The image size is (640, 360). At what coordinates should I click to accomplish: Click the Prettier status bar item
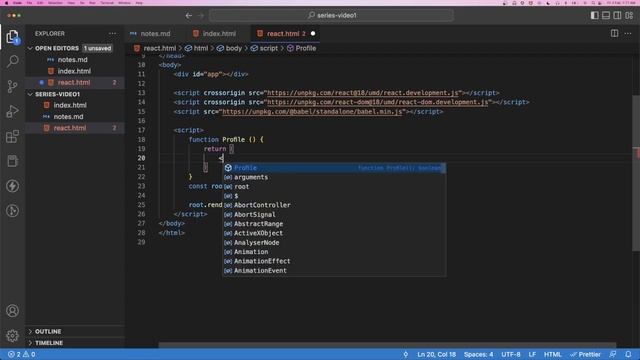585,354
